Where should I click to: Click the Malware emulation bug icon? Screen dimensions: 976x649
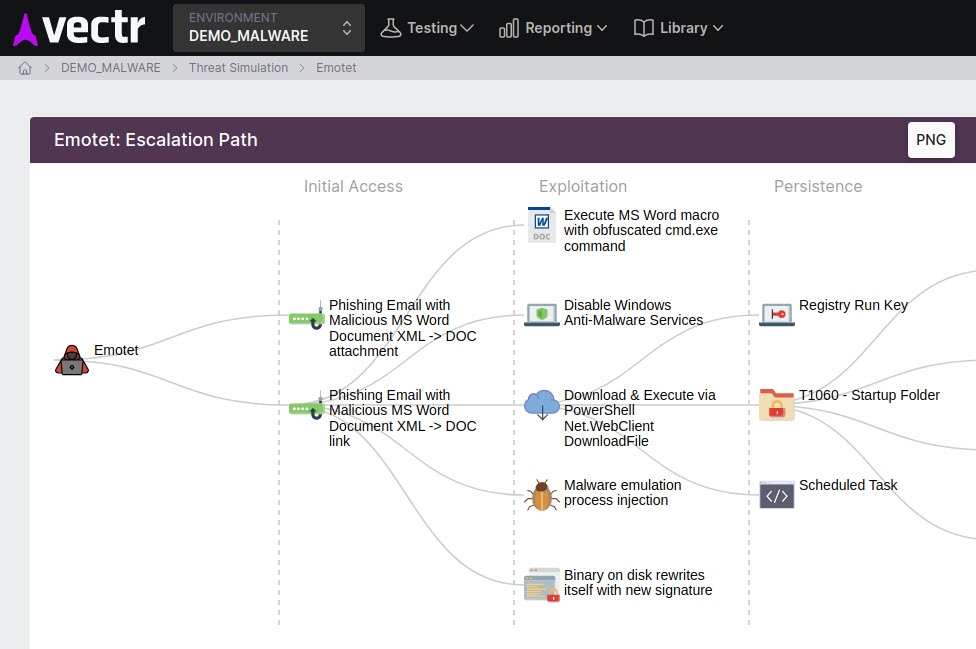click(x=542, y=495)
